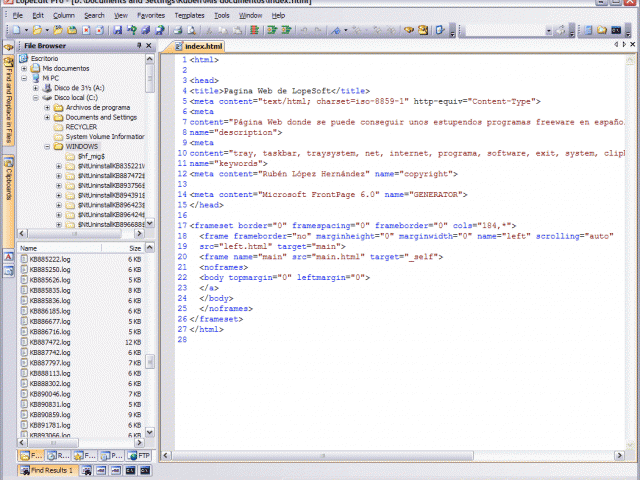Select the Disco local (C:) drive
The height and width of the screenshot is (480, 640).
point(76,98)
